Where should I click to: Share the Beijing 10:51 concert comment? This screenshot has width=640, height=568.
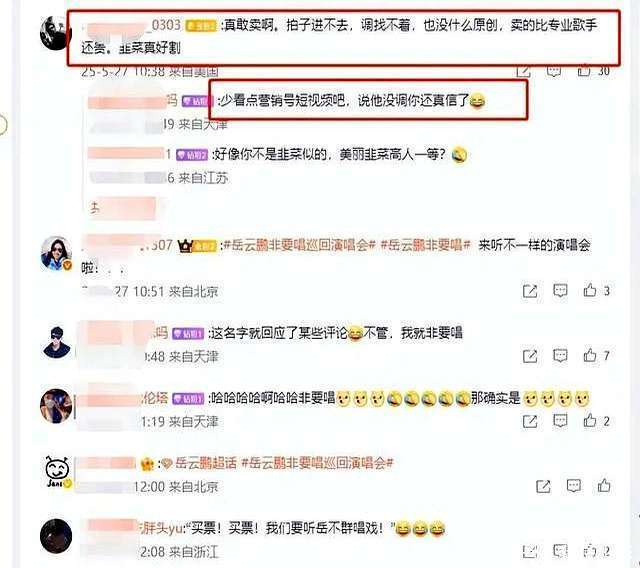click(x=530, y=291)
